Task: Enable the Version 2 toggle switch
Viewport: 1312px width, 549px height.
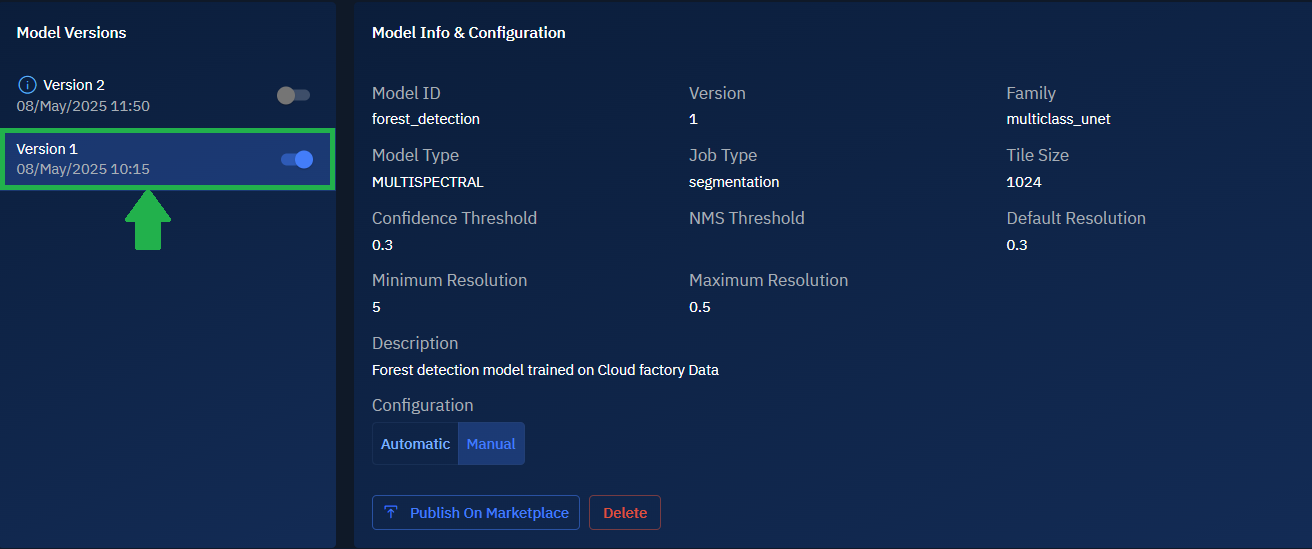Action: click(x=293, y=95)
